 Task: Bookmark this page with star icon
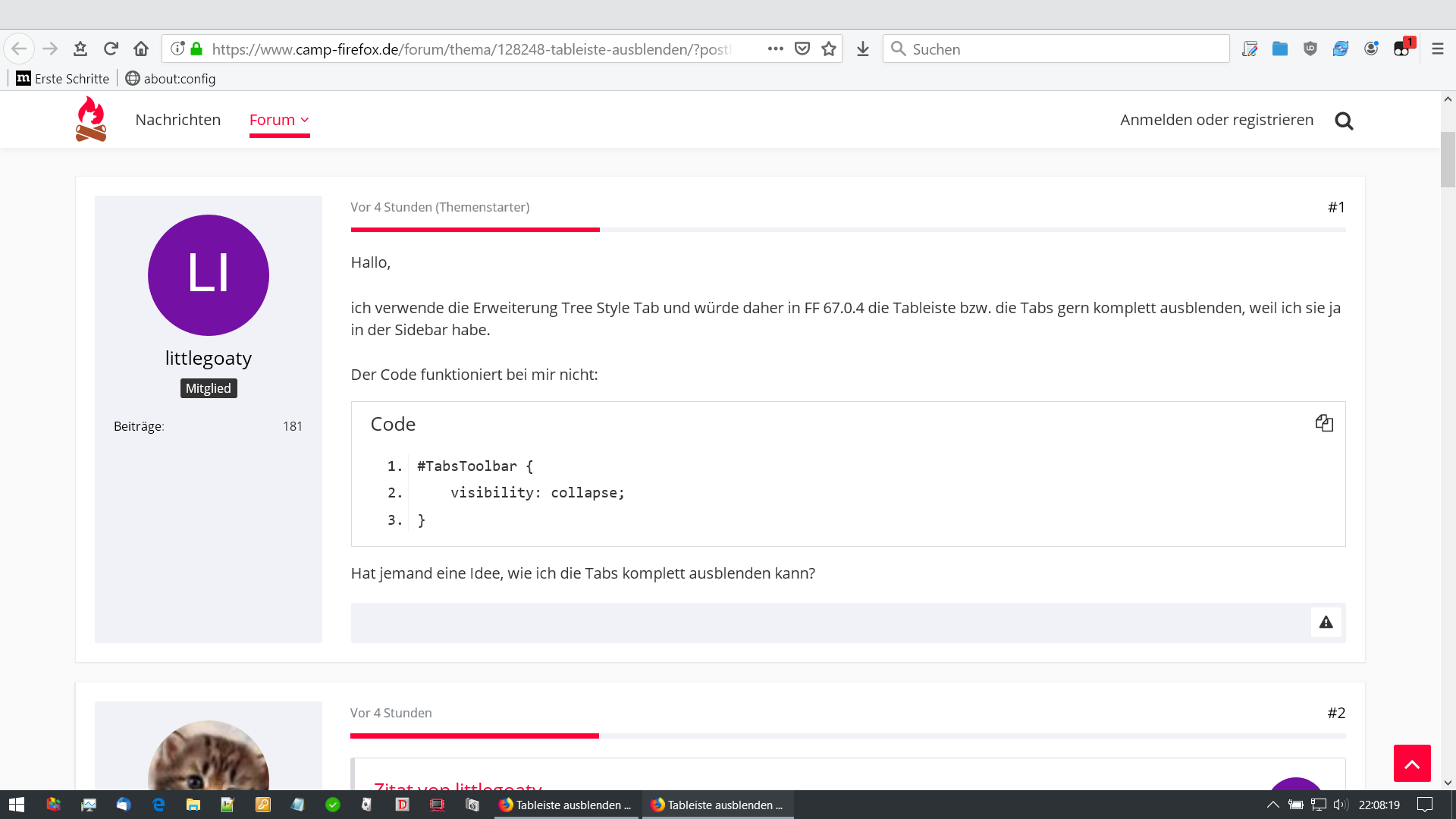click(829, 49)
